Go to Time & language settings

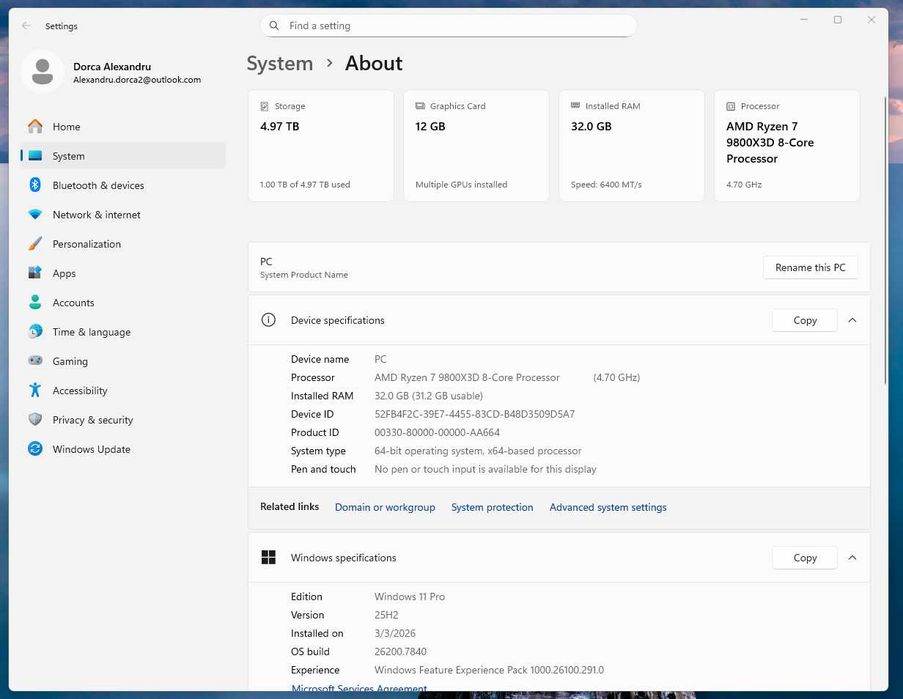[91, 332]
